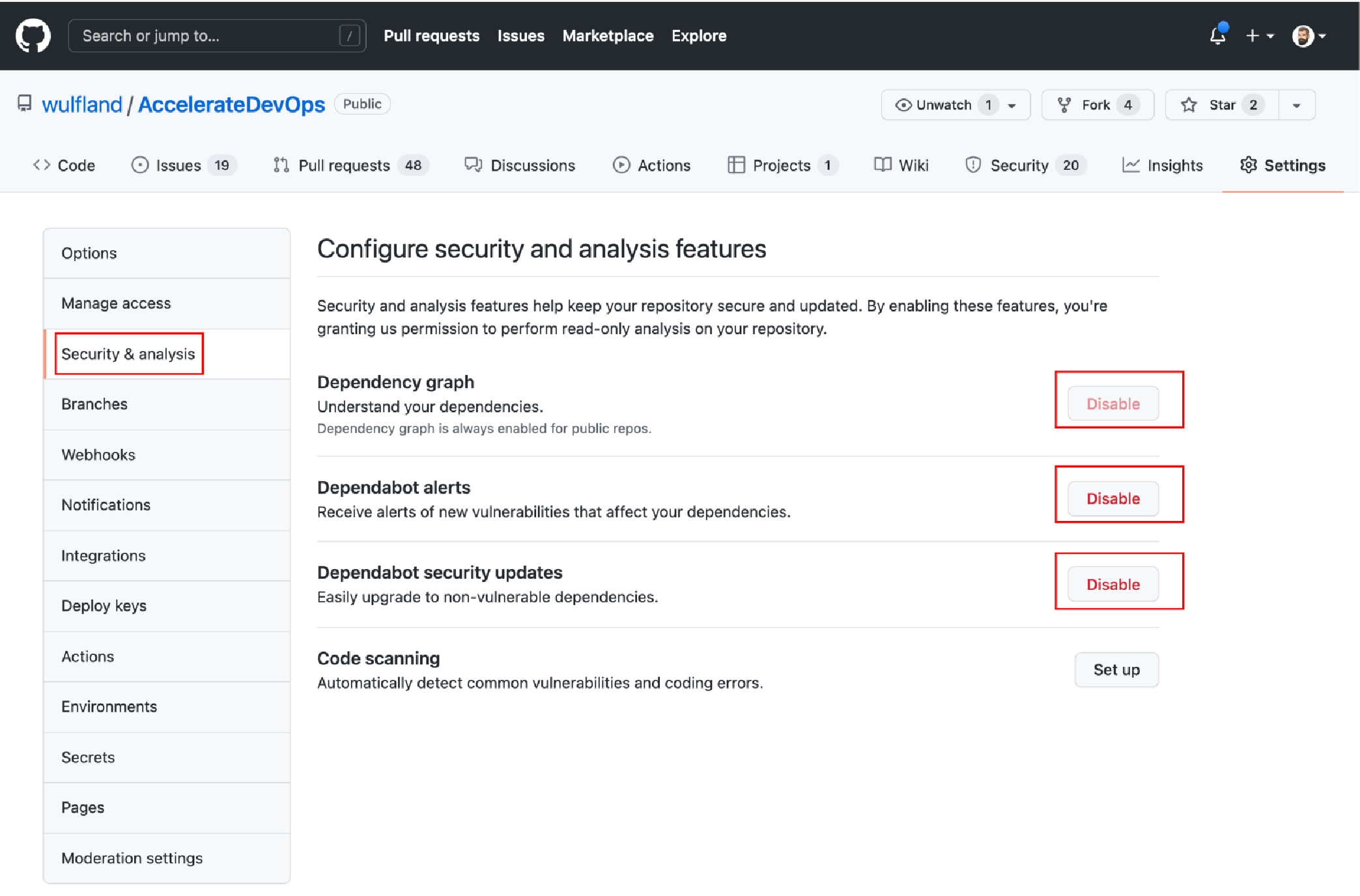Screen dimensions: 1360x896
Task: Click the Search or jump to field
Action: tap(217, 36)
